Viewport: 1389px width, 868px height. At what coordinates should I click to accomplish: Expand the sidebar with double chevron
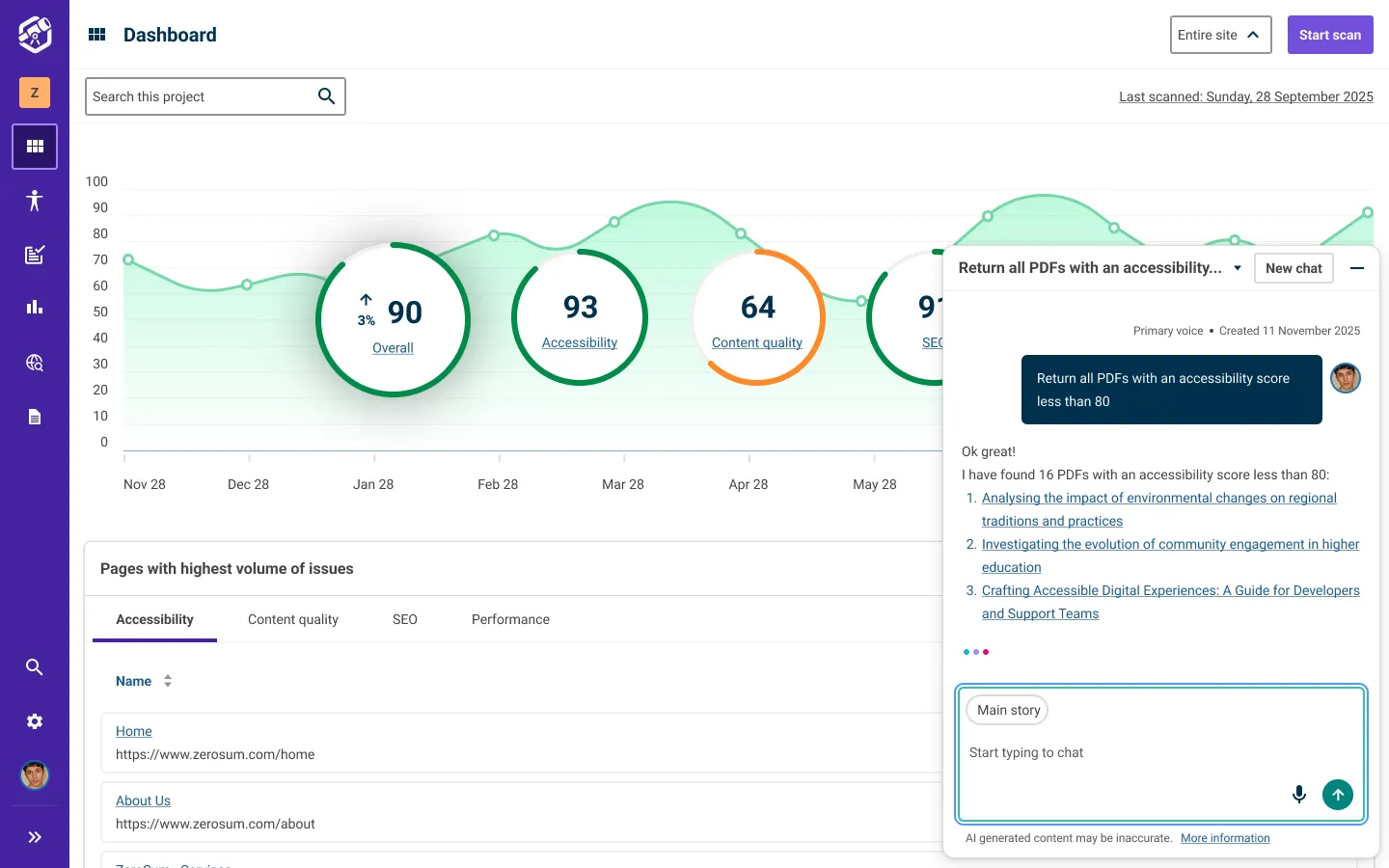35,837
